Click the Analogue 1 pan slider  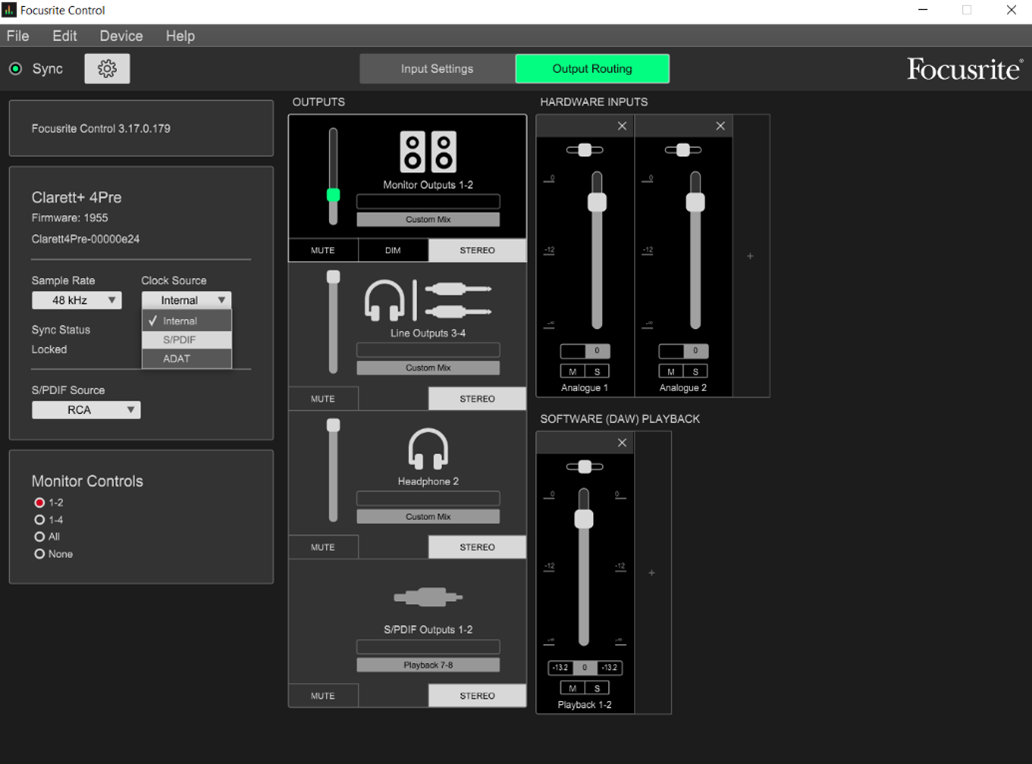[584, 150]
